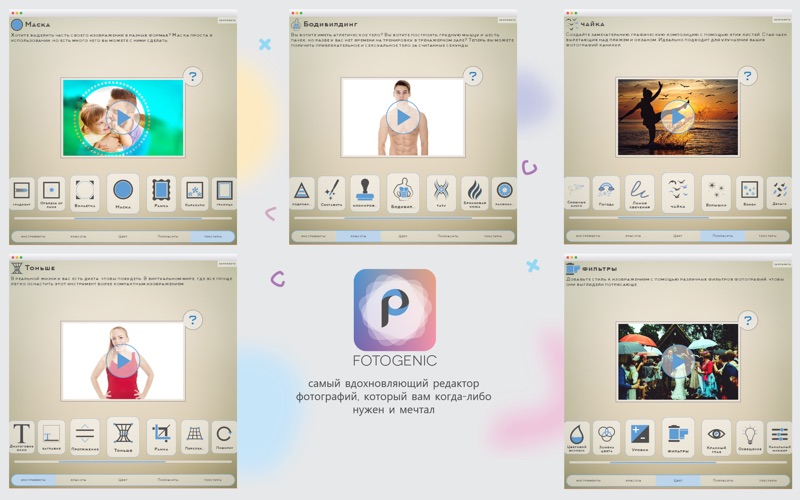Viewport: 800px width, 500px height.
Task: Select the rainbow weather tool in Чайка panel
Action: pyautogui.click(x=606, y=193)
